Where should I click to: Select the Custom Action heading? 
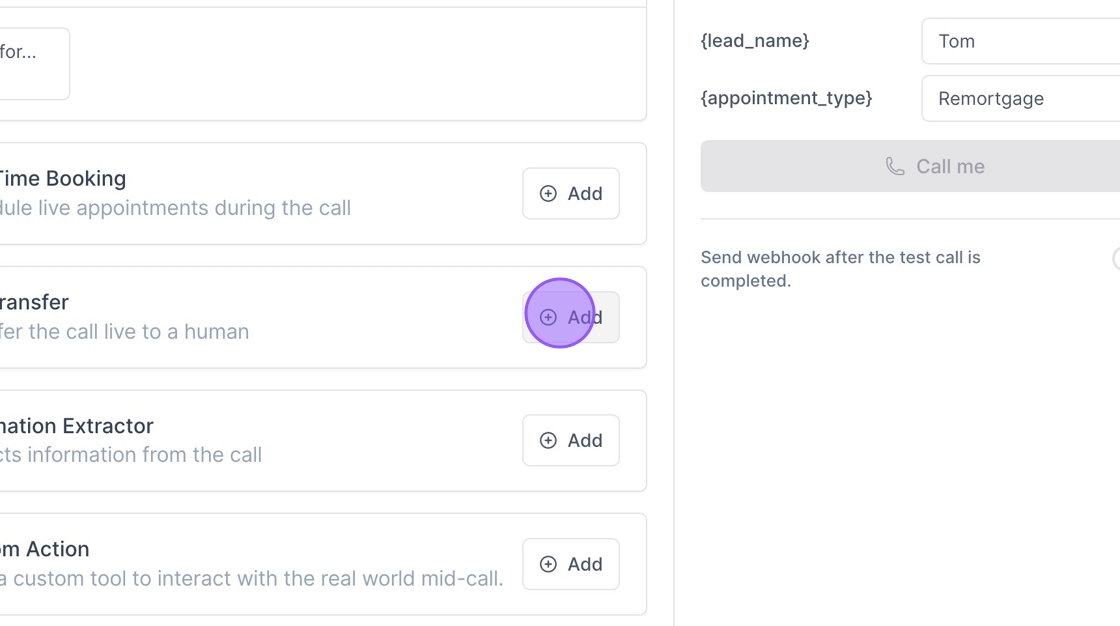(45, 549)
